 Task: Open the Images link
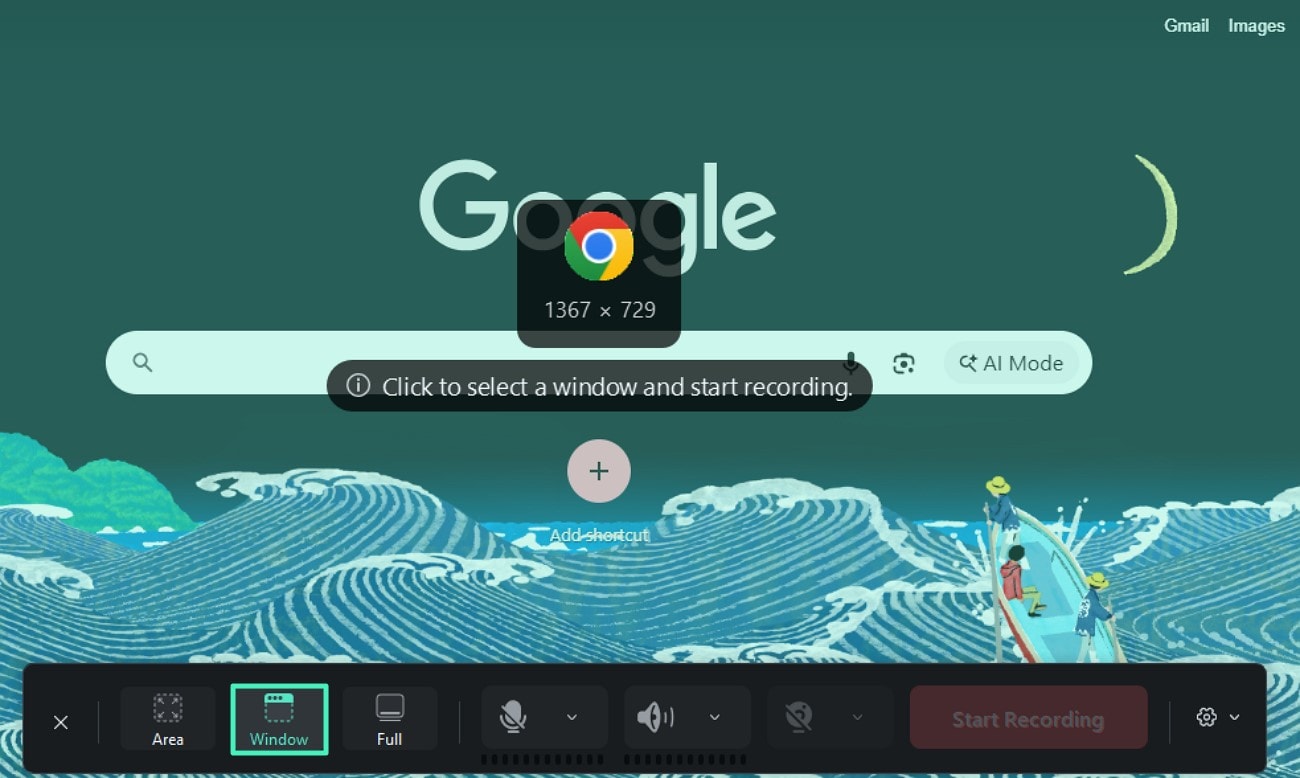coord(1256,26)
